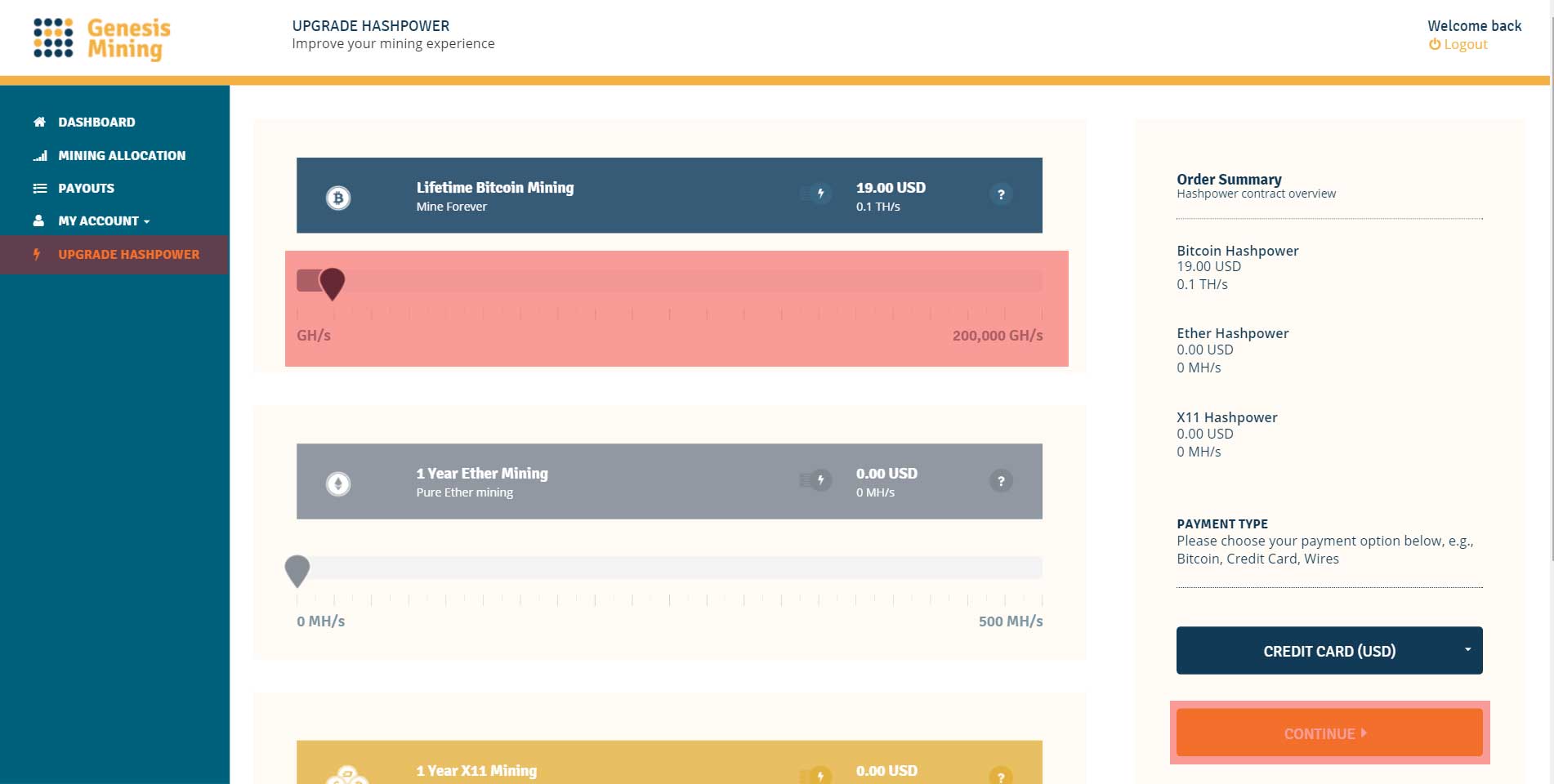1554x784 pixels.
Task: Click the Dashboard home icon
Action: coord(39,122)
